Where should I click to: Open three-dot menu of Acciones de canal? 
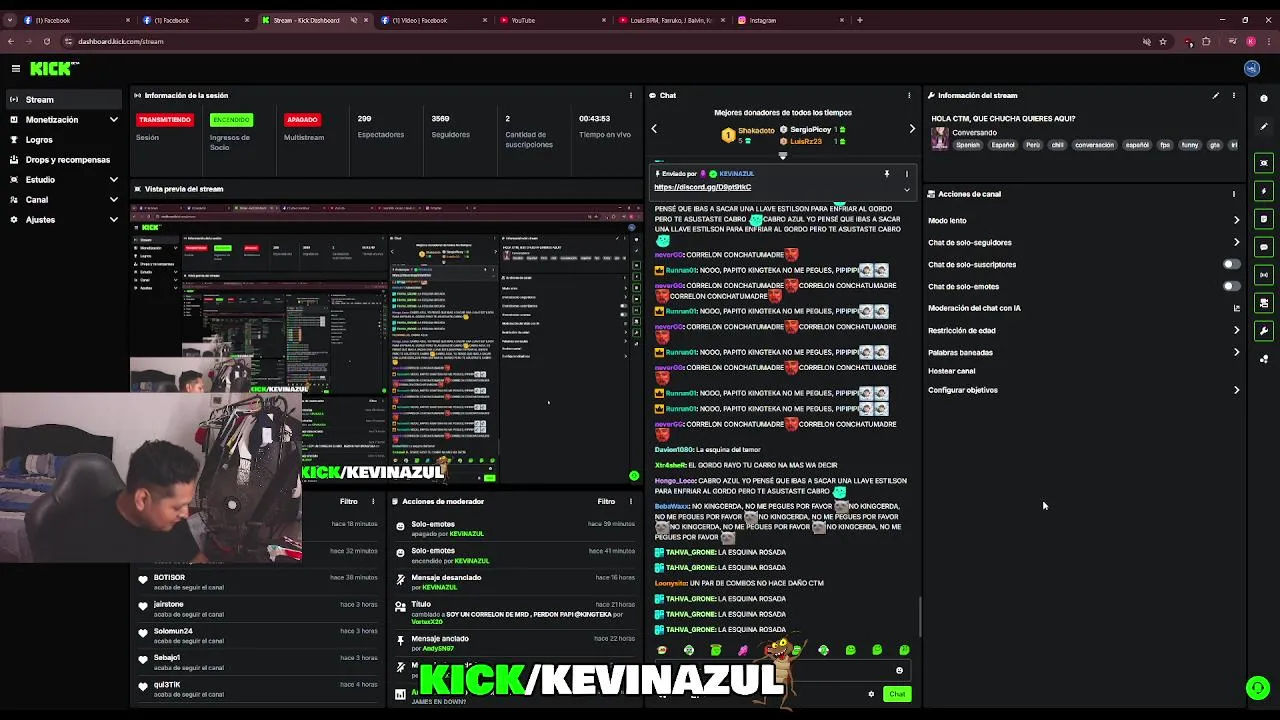[1234, 194]
